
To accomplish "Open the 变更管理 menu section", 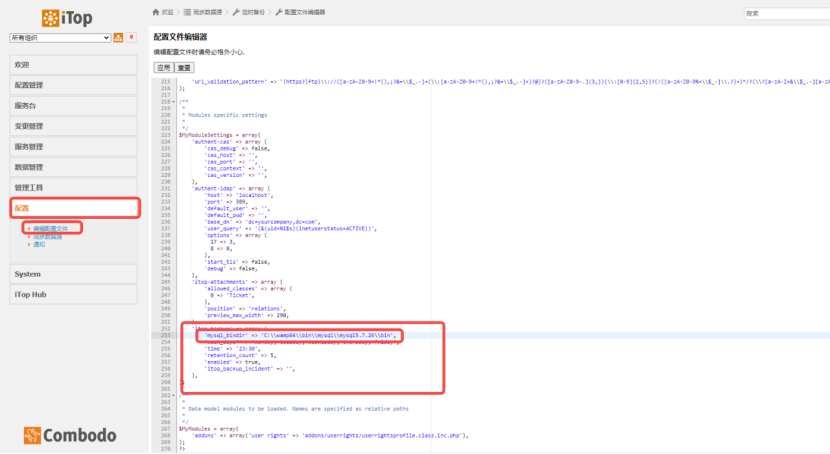I will tap(73, 126).
